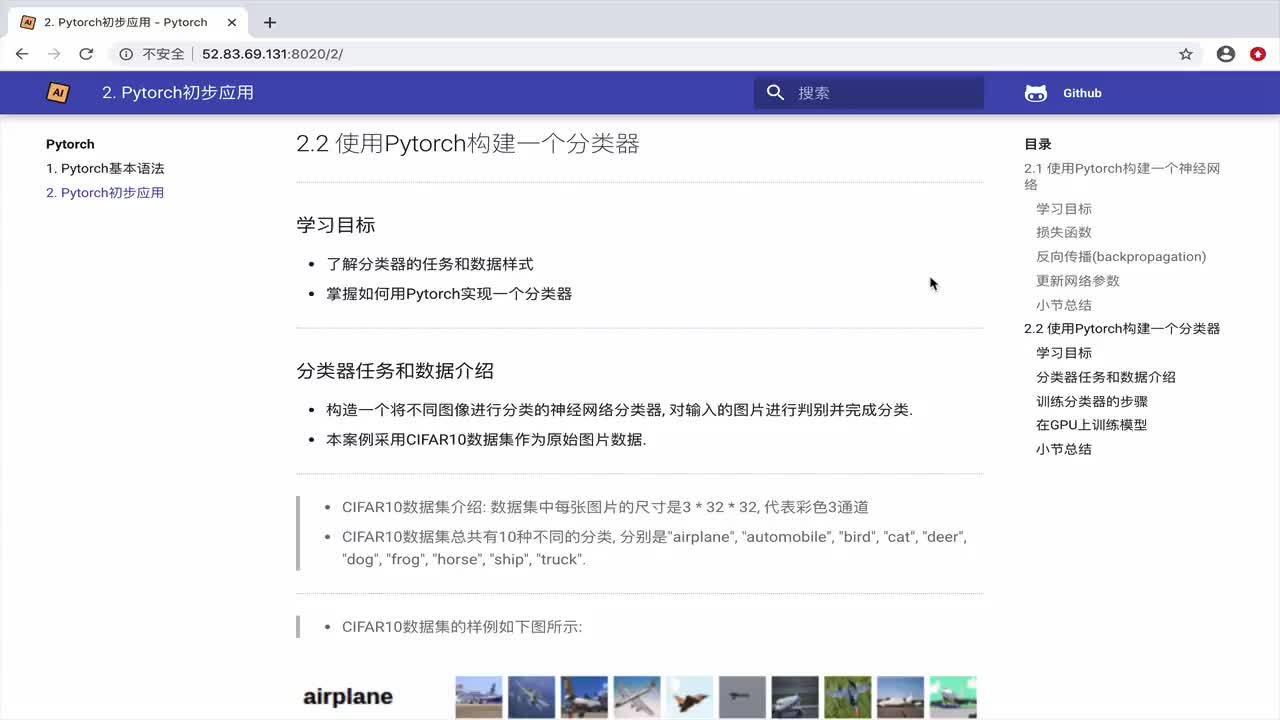Click the red extension icon in toolbar
This screenshot has width=1280, height=720.
pyautogui.click(x=1258, y=54)
